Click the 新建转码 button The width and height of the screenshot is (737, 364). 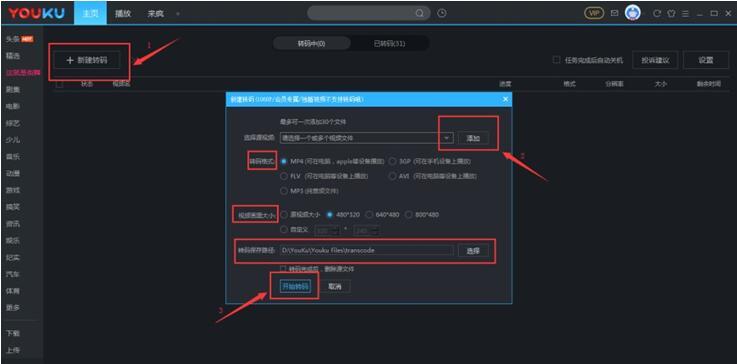click(86, 60)
